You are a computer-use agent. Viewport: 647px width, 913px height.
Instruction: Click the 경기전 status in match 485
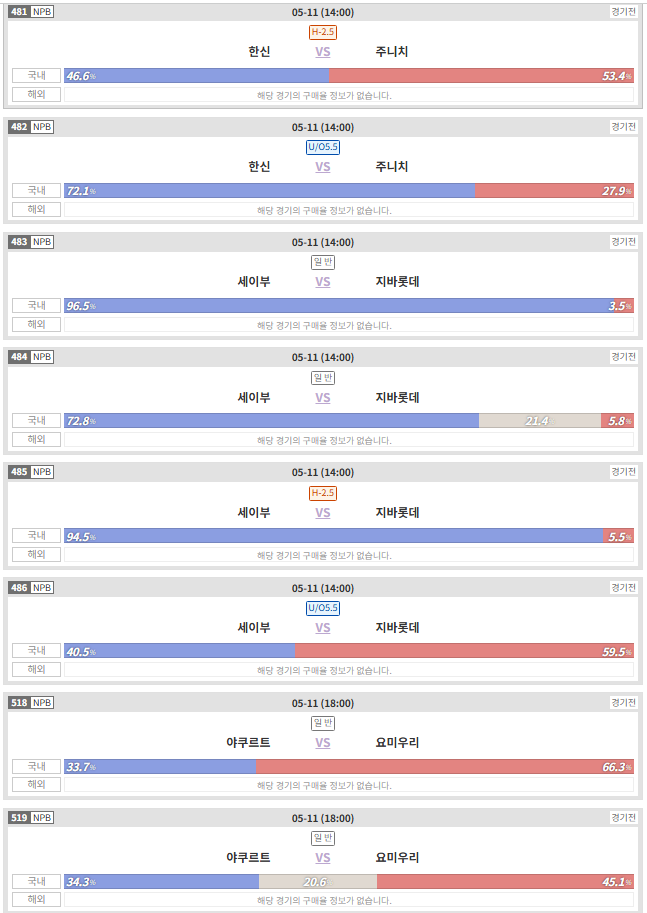coord(623,472)
